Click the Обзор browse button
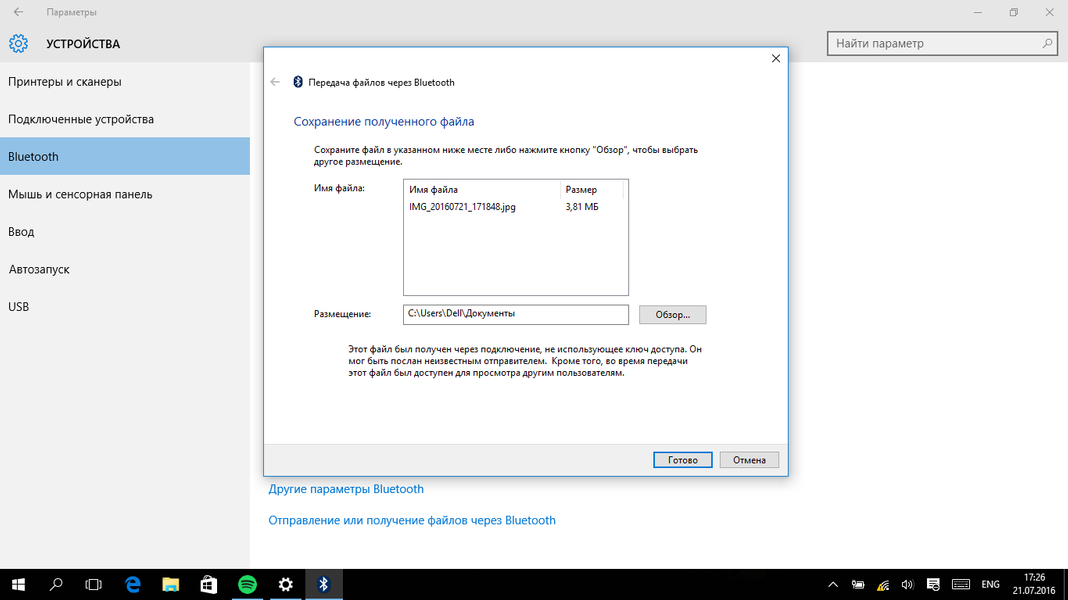Viewport: 1068px width, 600px height. point(672,315)
